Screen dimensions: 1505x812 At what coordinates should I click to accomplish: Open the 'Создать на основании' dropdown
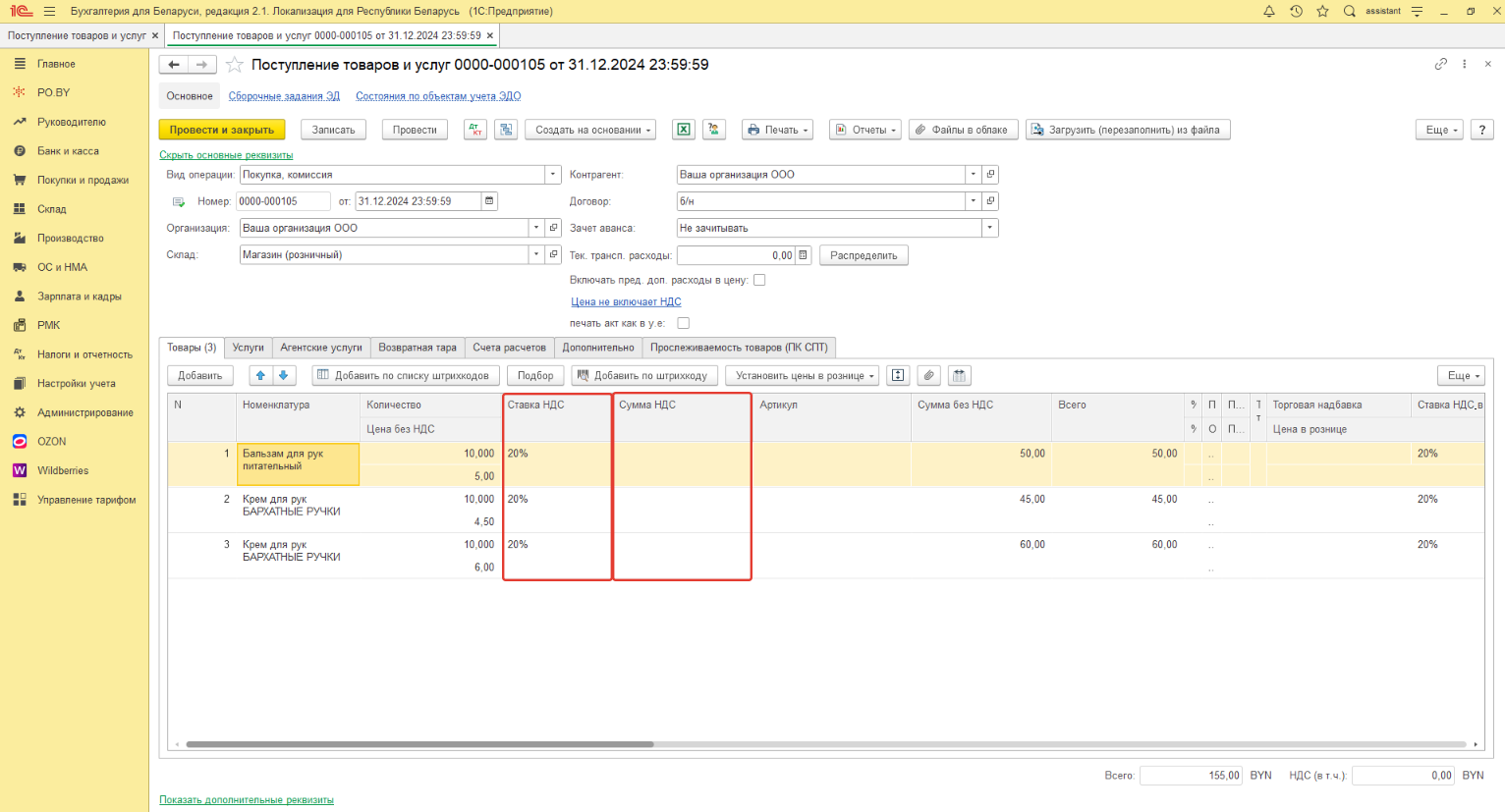click(592, 130)
